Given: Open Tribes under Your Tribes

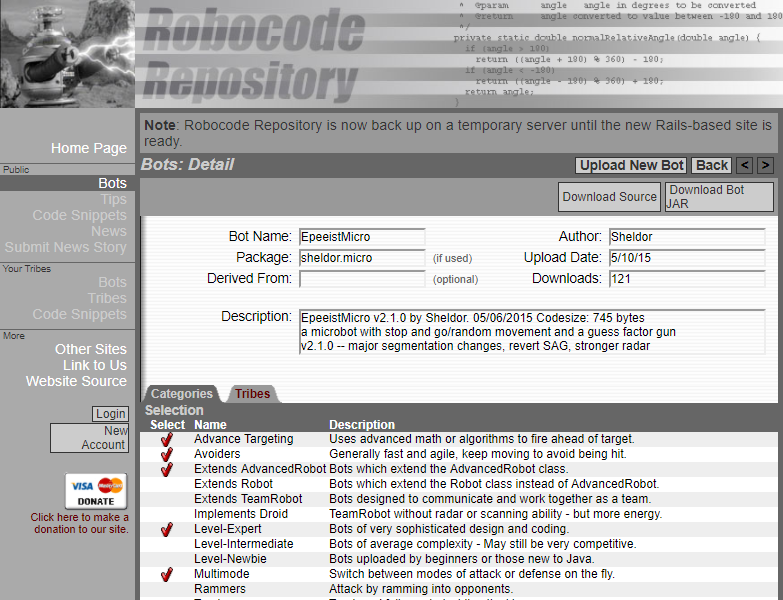Looking at the screenshot, I should (107, 298).
